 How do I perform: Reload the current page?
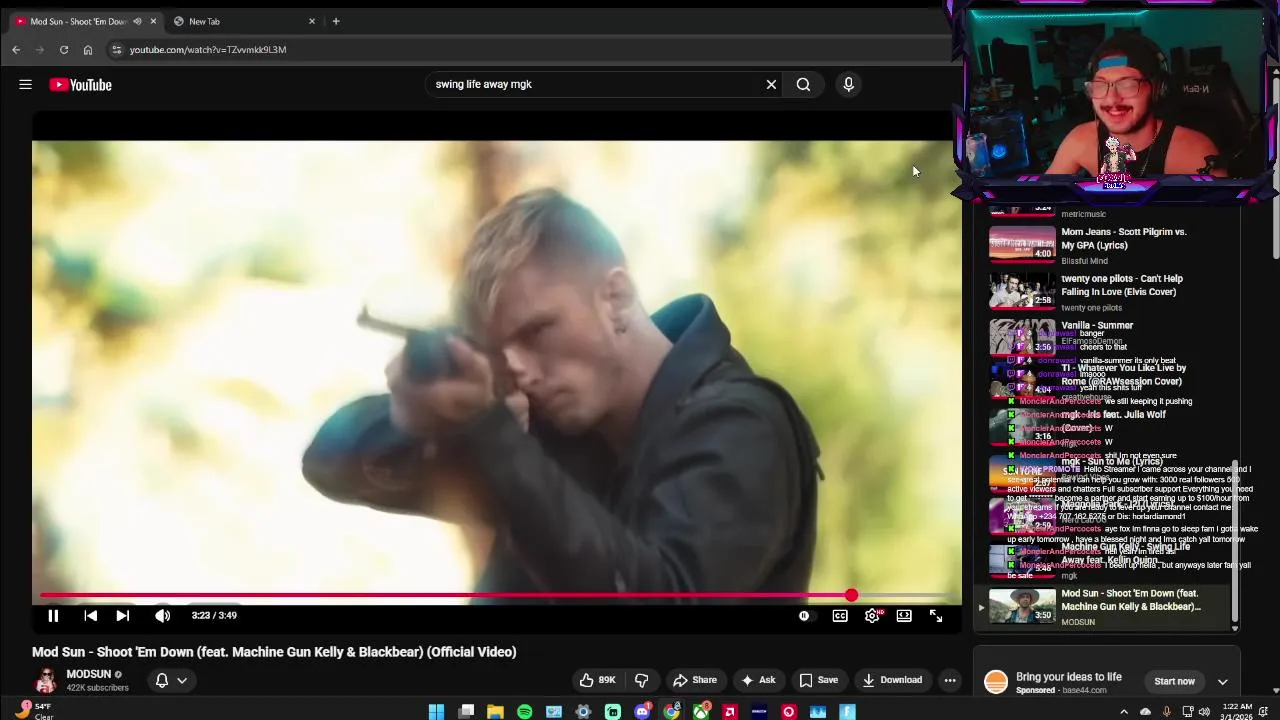click(64, 50)
